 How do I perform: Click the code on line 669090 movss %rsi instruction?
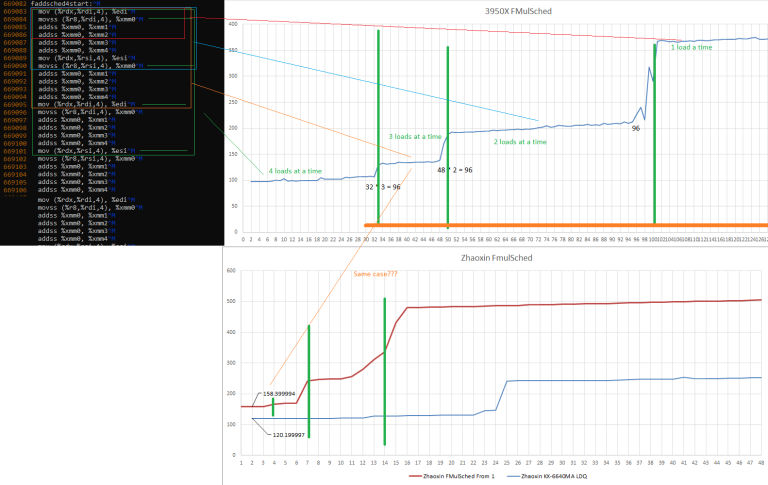point(87,66)
